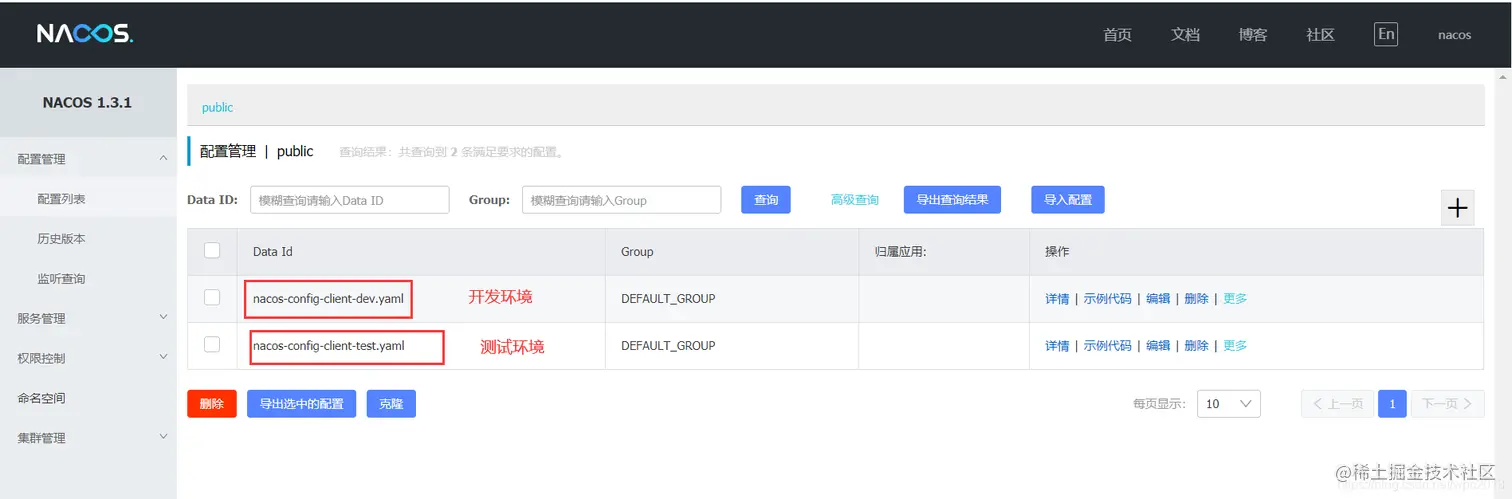1512x499 pixels.
Task: Click the Data Id column header
Action: click(272, 252)
